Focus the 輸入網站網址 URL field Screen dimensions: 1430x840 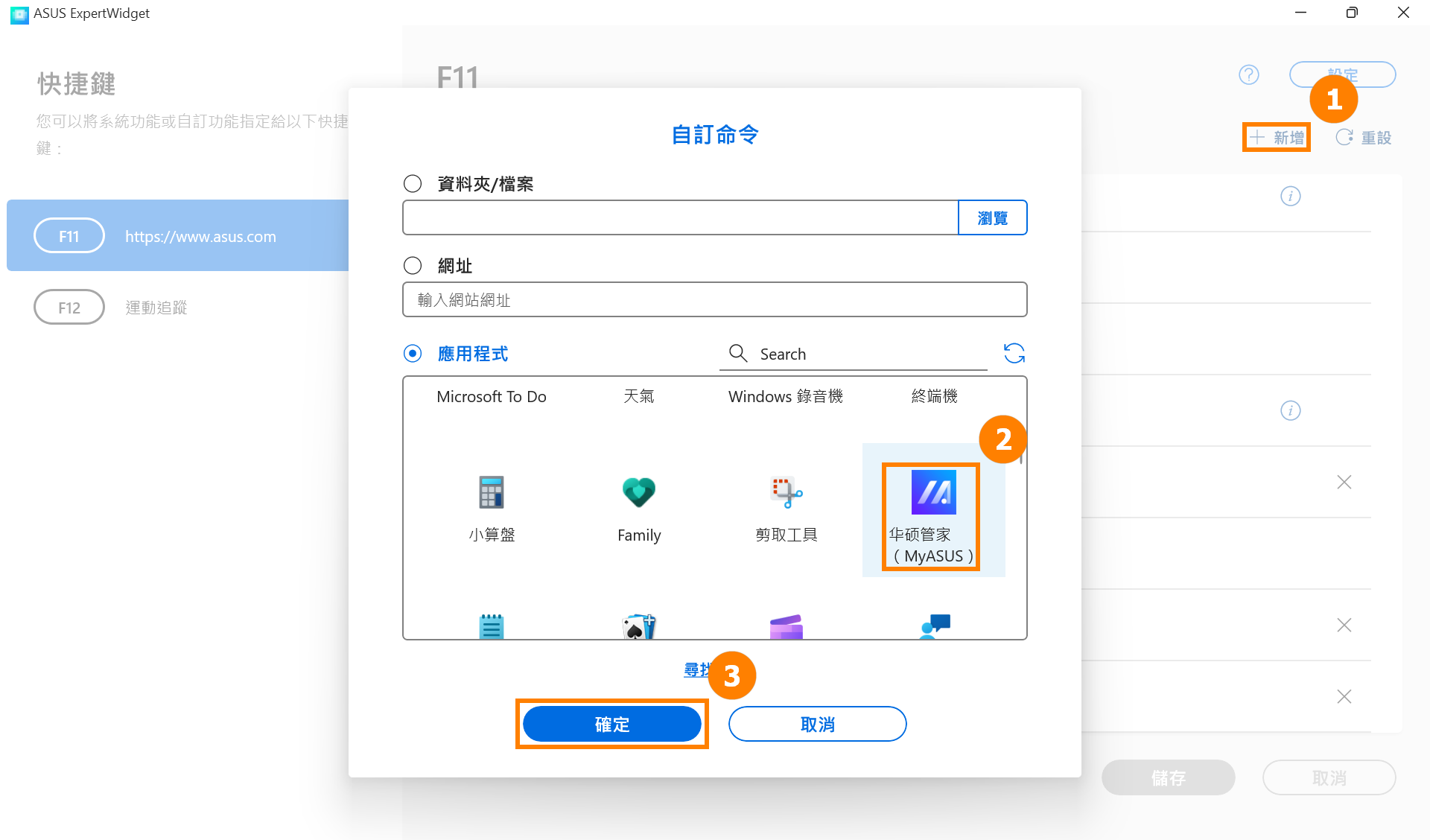[x=714, y=299]
